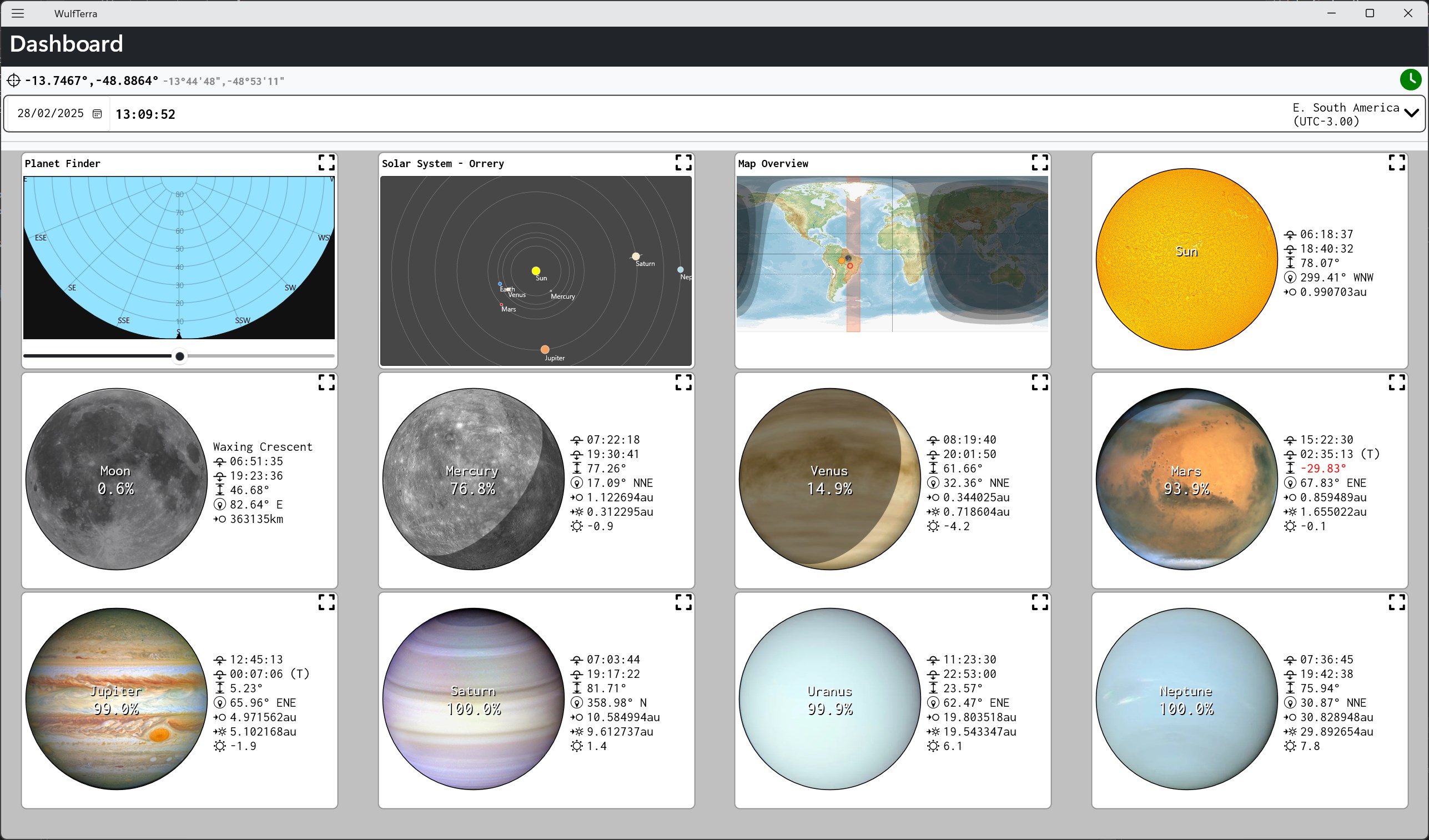Click the latitude longitude coordinates text
1429x840 pixels.
[91, 81]
